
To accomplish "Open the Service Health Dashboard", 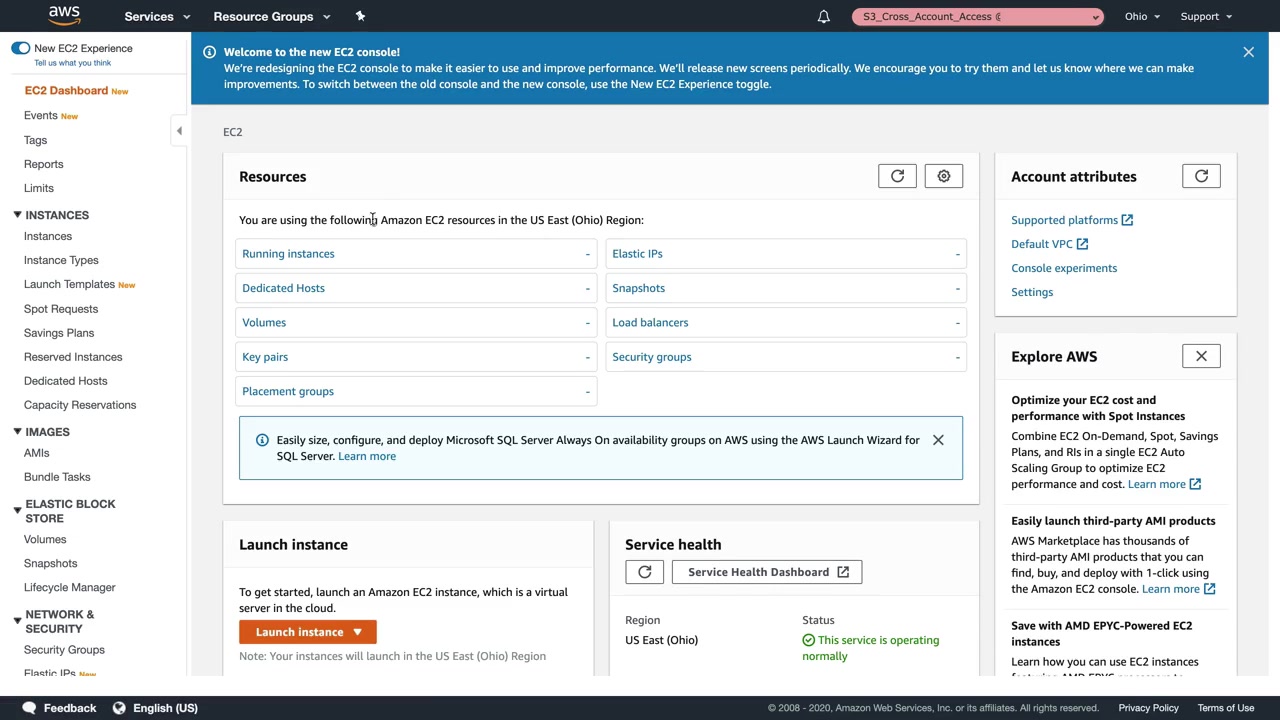I will (767, 572).
